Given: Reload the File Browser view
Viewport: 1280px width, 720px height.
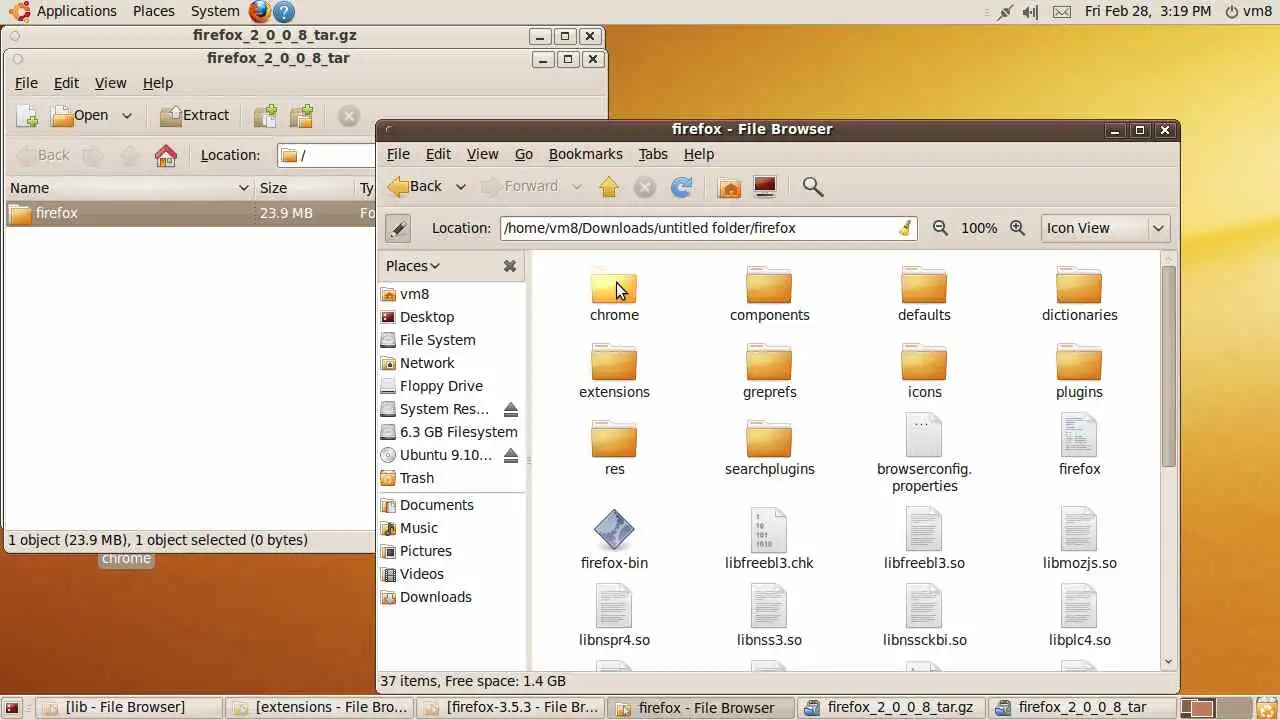Looking at the screenshot, I should pyautogui.click(x=682, y=187).
